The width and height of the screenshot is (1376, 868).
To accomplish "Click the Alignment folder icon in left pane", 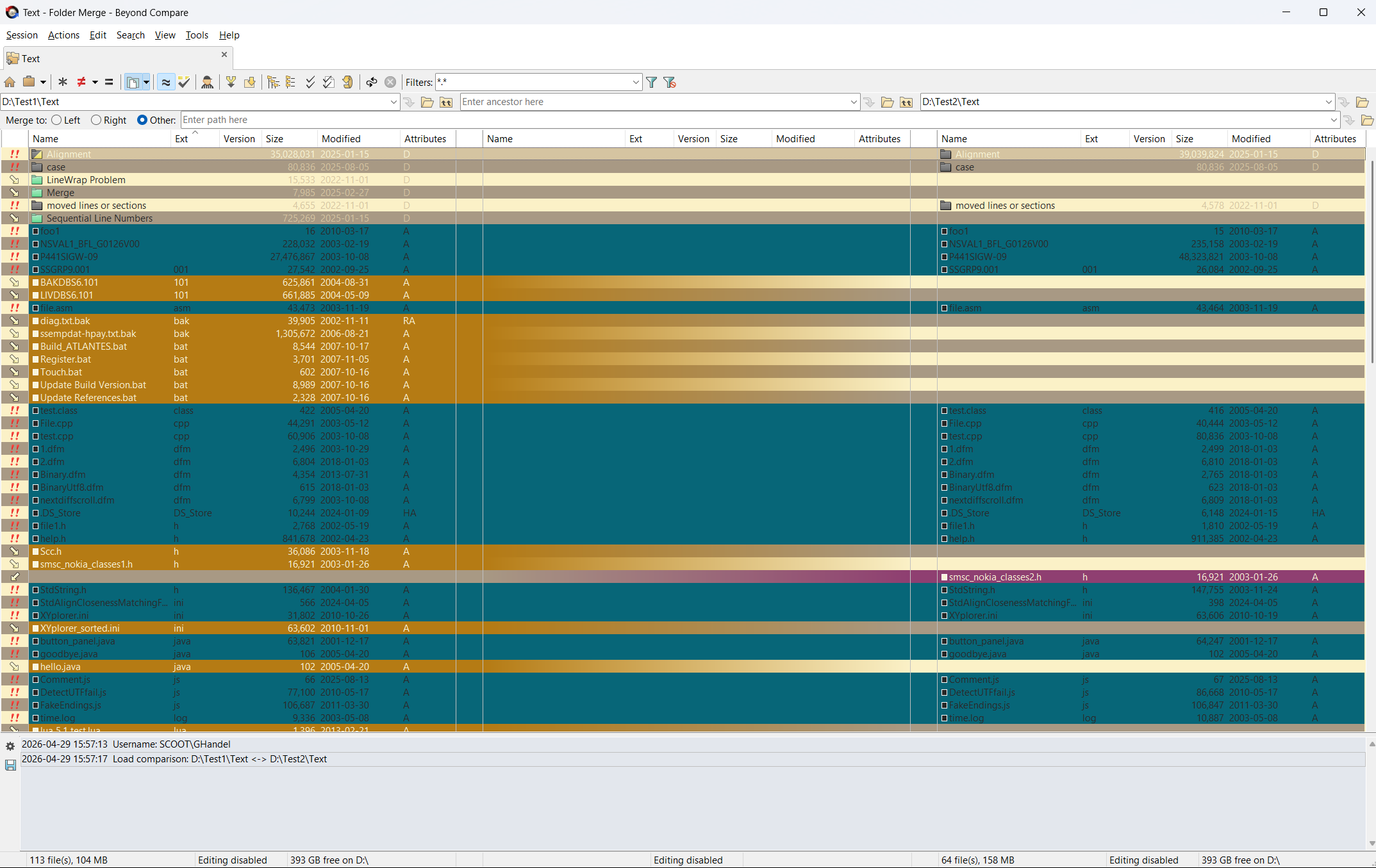I will [37, 154].
